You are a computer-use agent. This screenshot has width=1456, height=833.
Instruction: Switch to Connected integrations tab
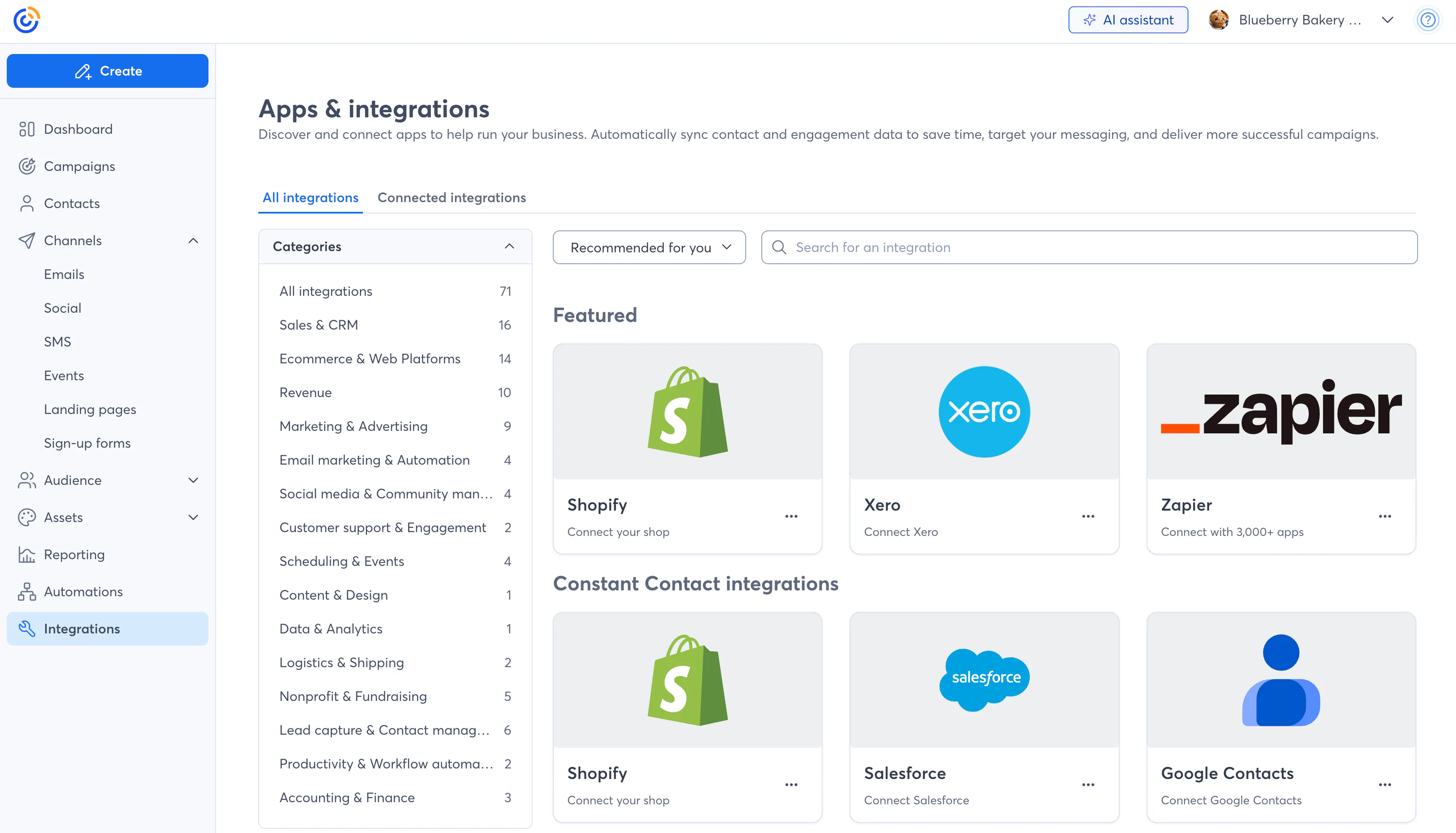pyautogui.click(x=452, y=197)
